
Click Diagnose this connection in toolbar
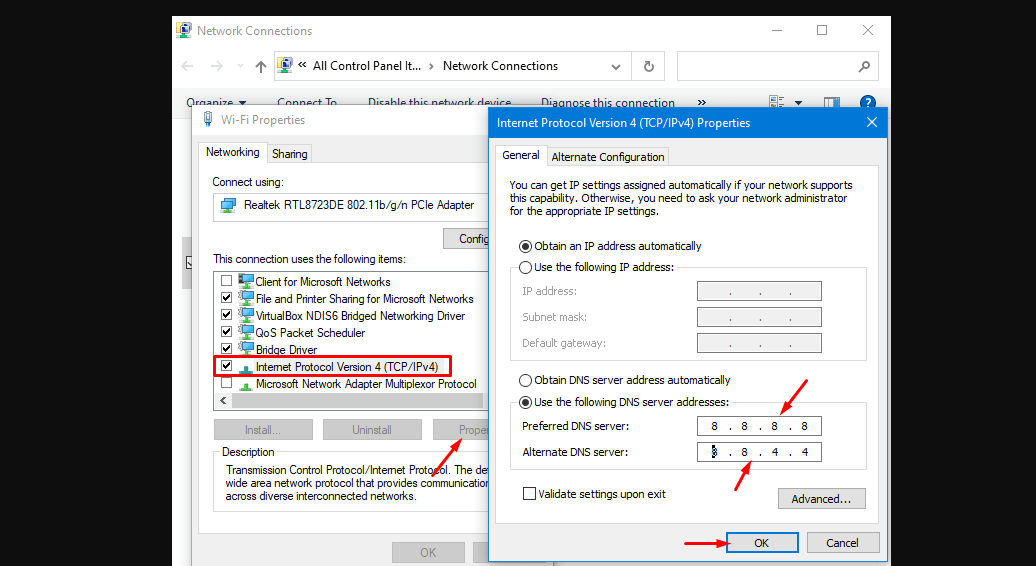coord(607,102)
